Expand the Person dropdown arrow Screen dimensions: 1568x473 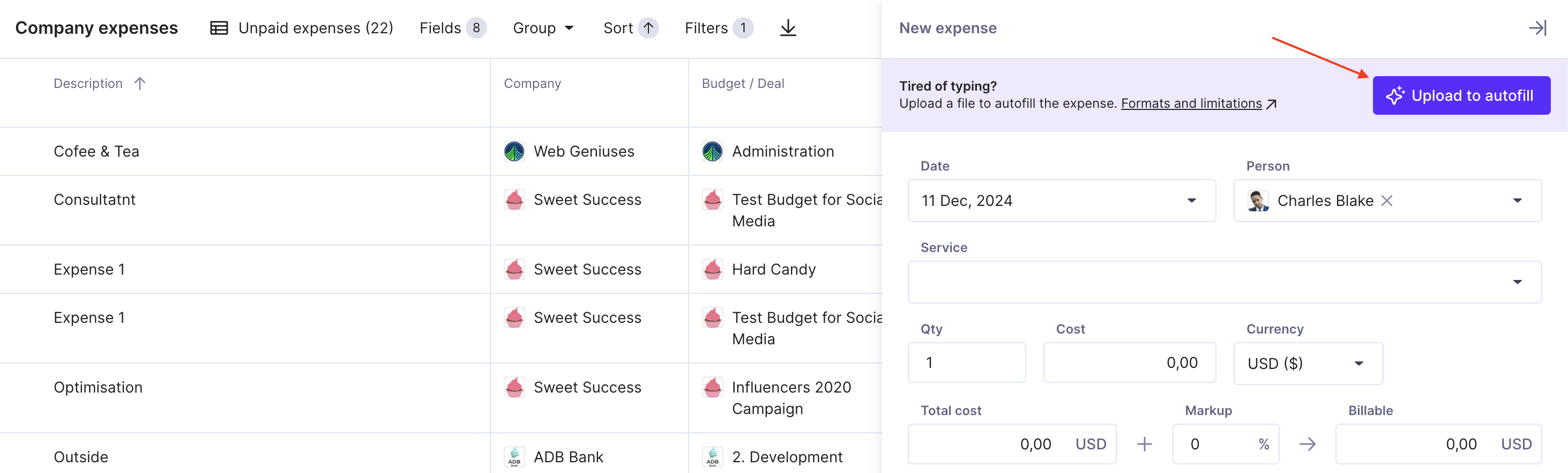click(x=1518, y=201)
